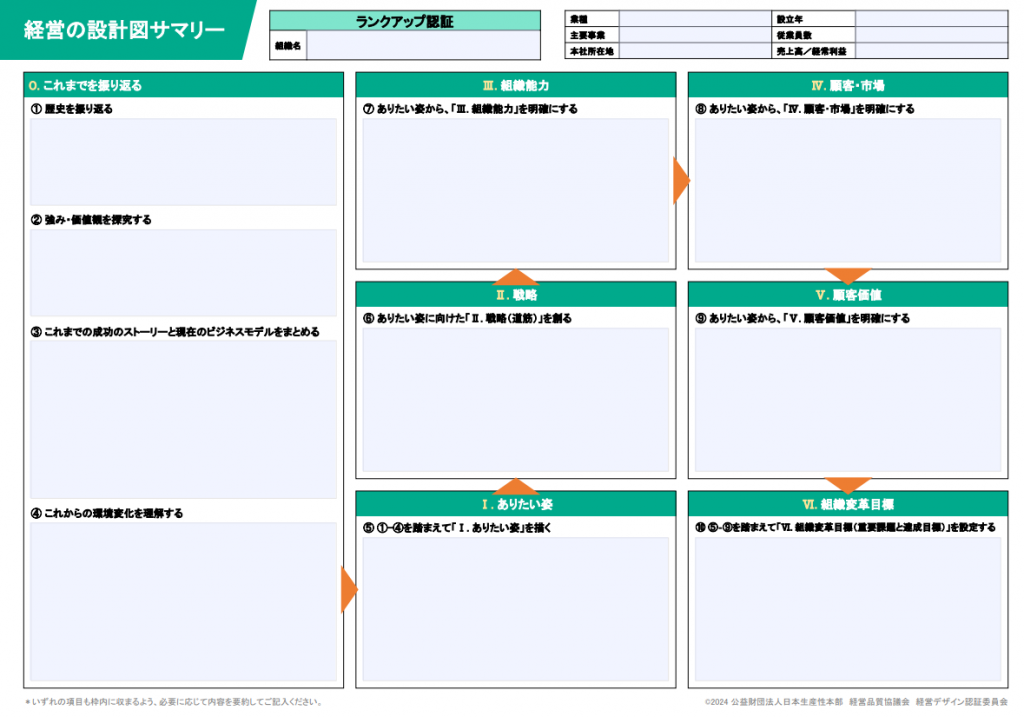Select the 本社所在地 entry field

tap(694, 51)
